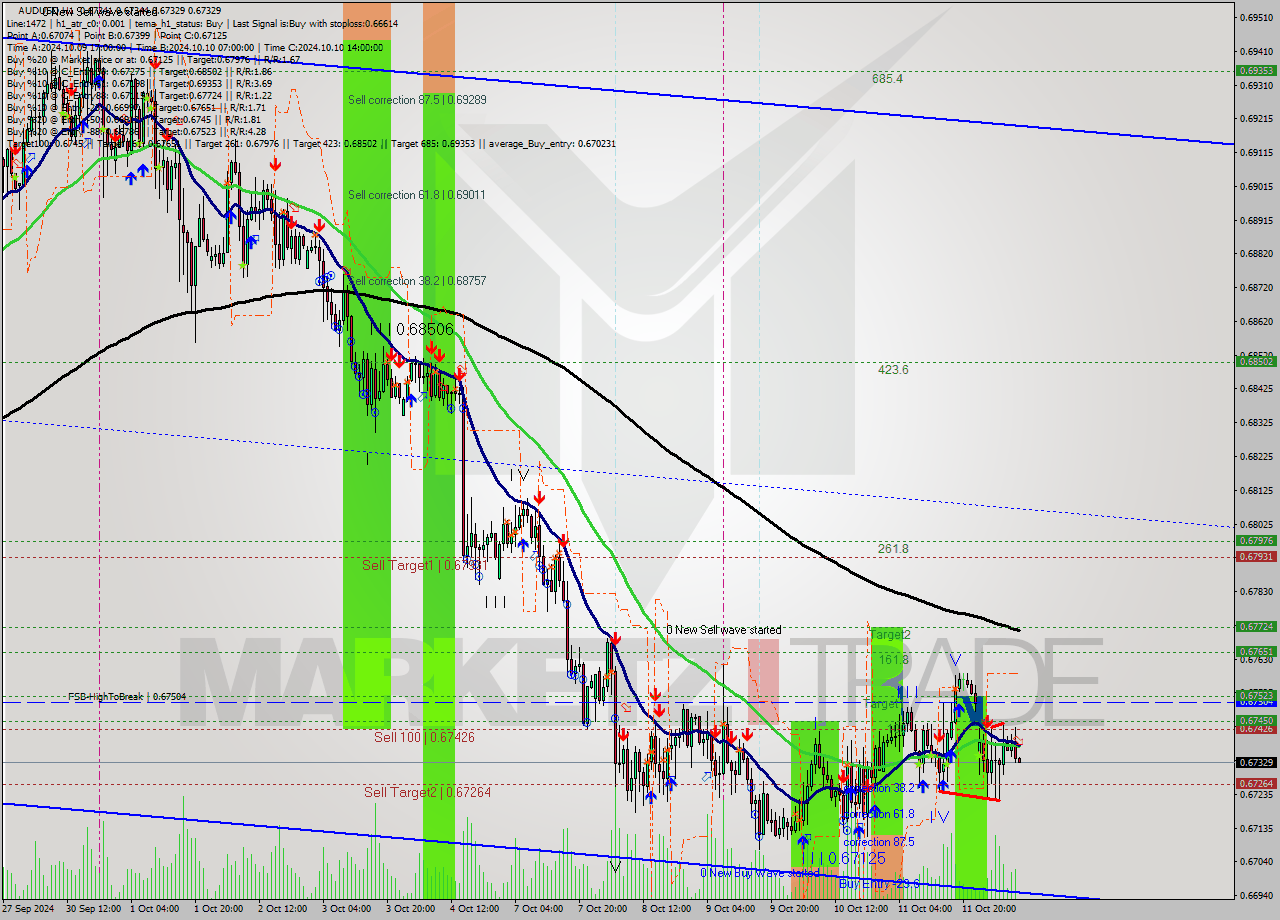The height and width of the screenshot is (920, 1280).
Task: Click the '3 Oct 20:00' time axis label
Action: 413,909
